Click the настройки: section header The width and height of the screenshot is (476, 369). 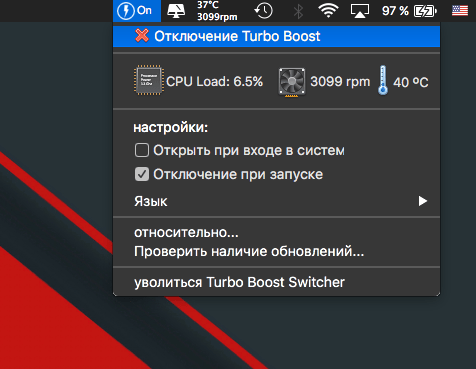(170, 127)
